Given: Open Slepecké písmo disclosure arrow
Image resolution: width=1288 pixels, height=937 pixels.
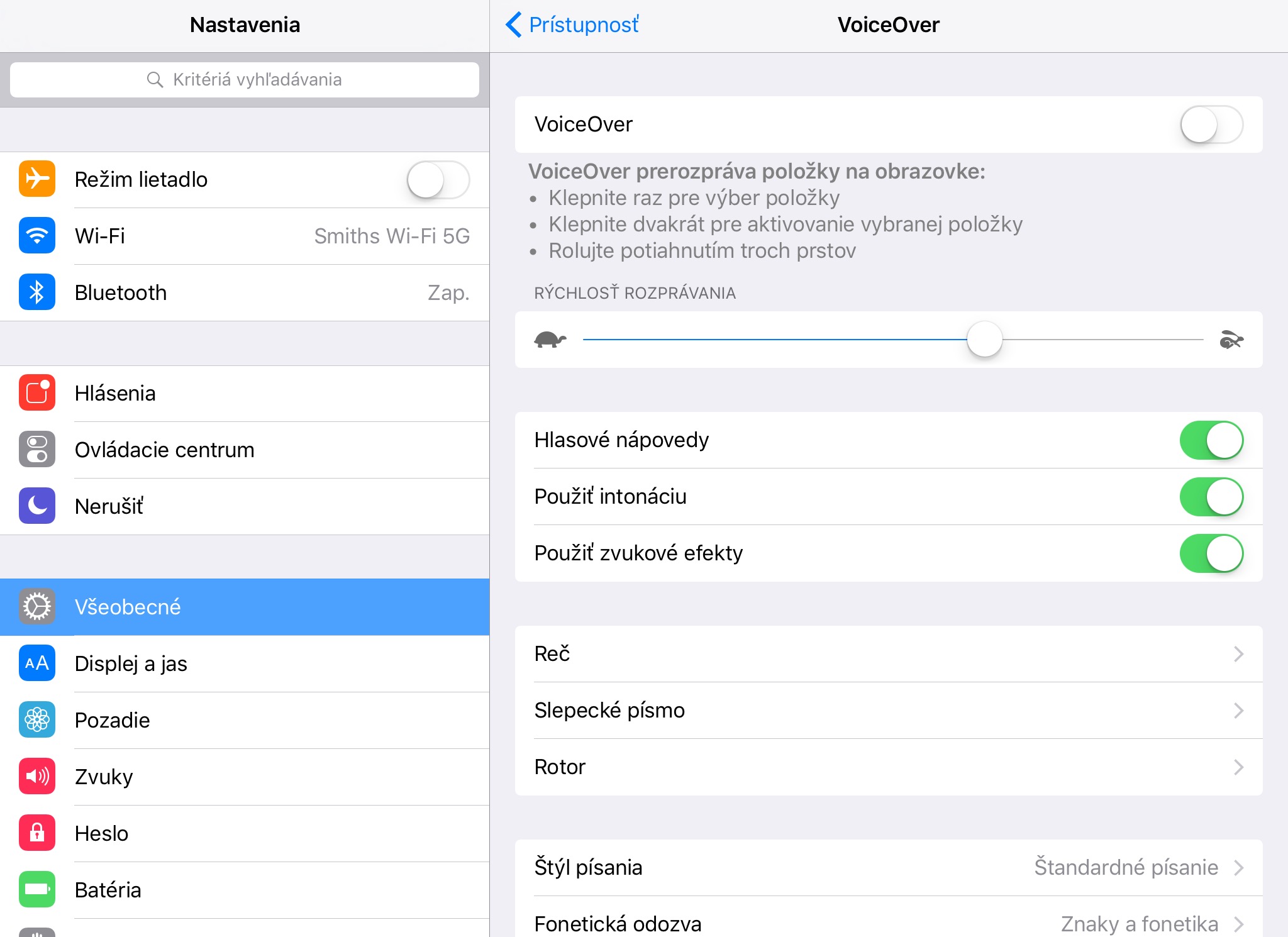Looking at the screenshot, I should 1238,711.
